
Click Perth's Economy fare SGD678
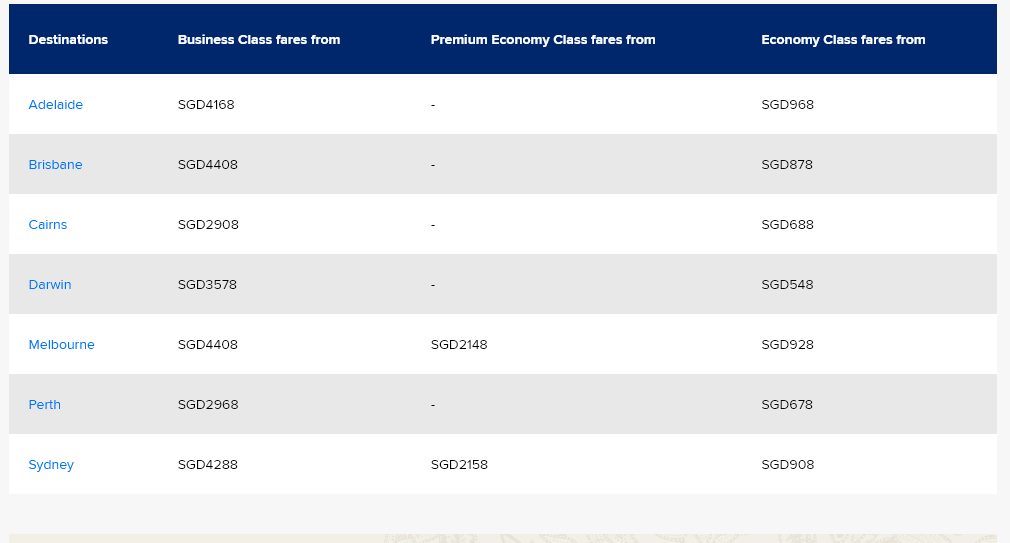787,405
